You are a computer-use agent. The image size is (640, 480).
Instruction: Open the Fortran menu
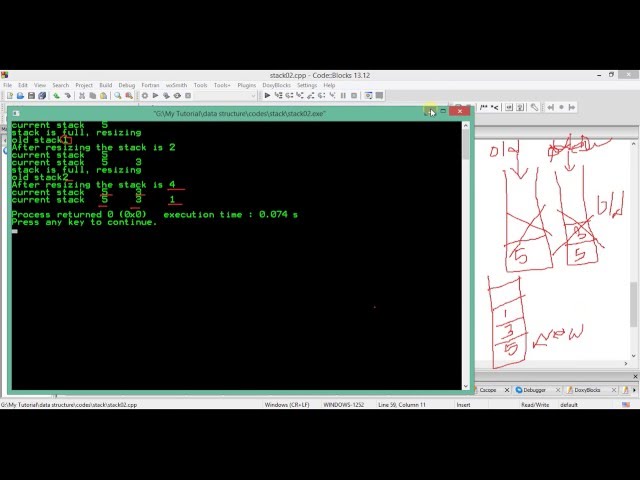coord(151,85)
